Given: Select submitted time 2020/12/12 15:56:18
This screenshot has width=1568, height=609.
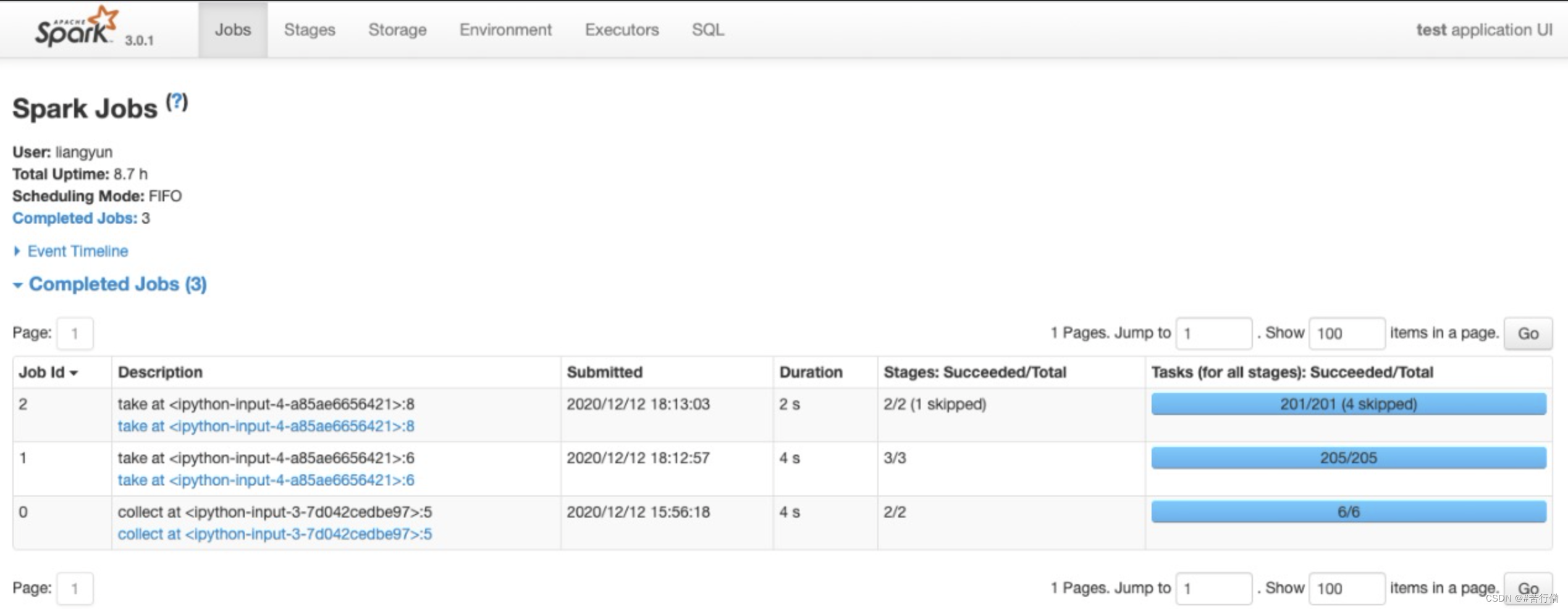Looking at the screenshot, I should pyautogui.click(x=638, y=512).
